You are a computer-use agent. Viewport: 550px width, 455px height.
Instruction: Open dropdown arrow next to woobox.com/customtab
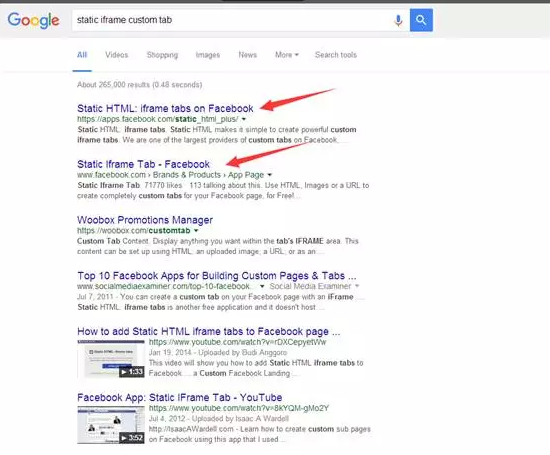196,230
